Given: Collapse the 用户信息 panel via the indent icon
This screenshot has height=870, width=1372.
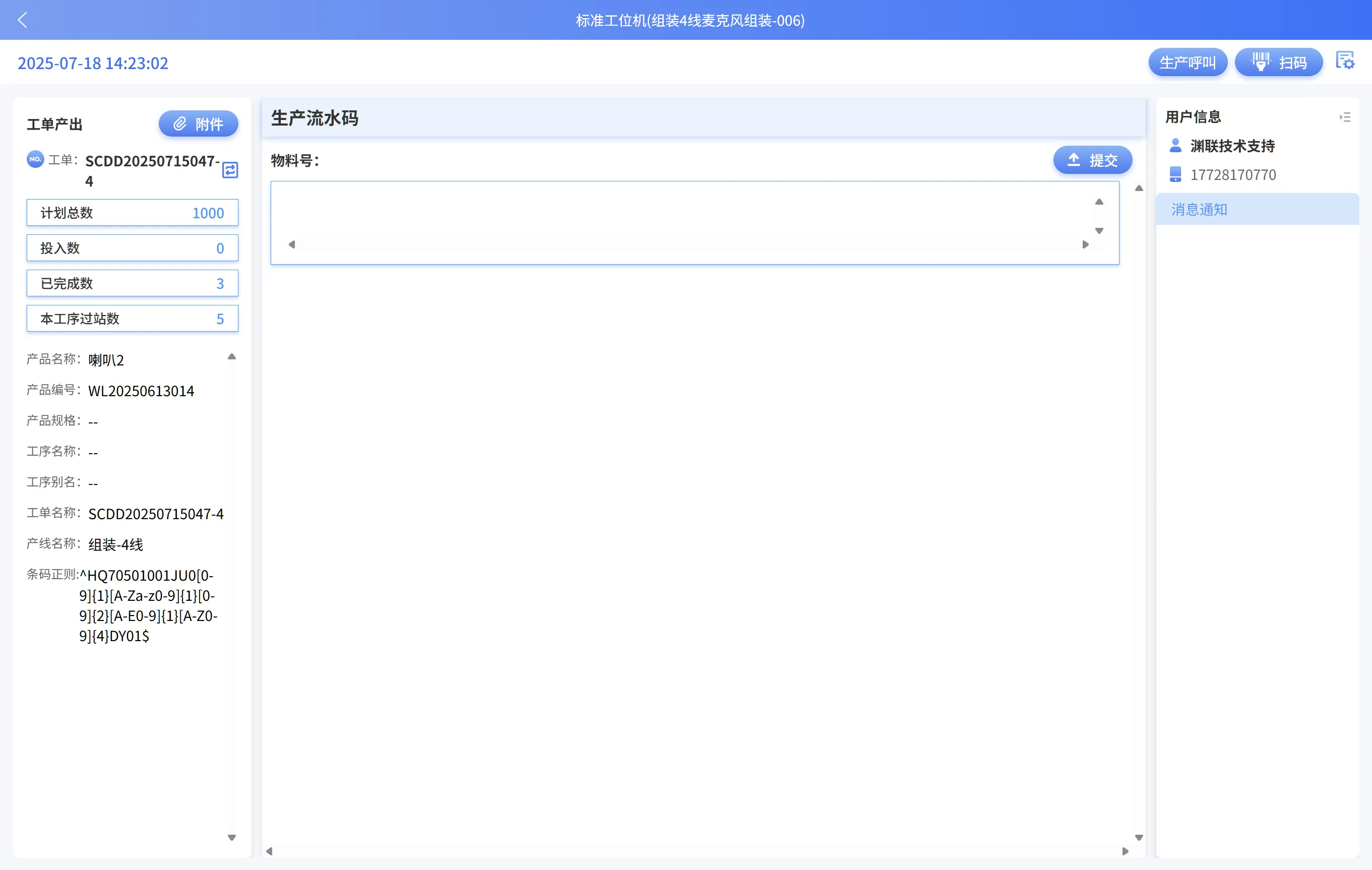Looking at the screenshot, I should click(1346, 116).
